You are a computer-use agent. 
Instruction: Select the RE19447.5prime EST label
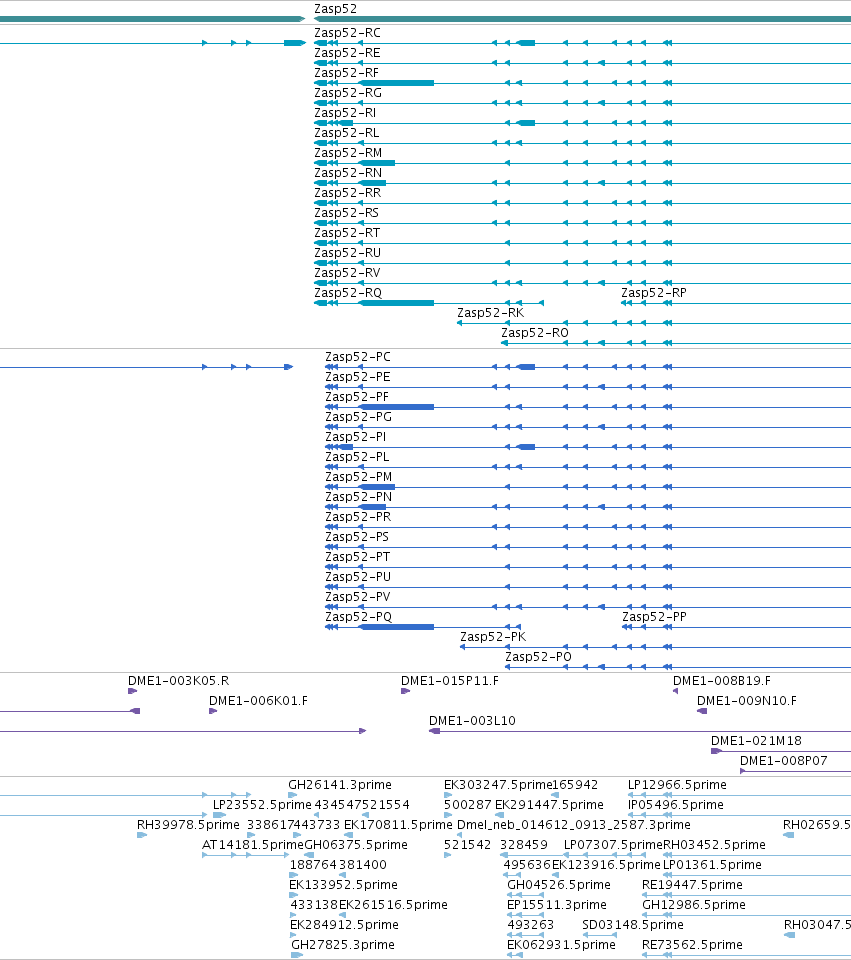[x=692, y=885]
